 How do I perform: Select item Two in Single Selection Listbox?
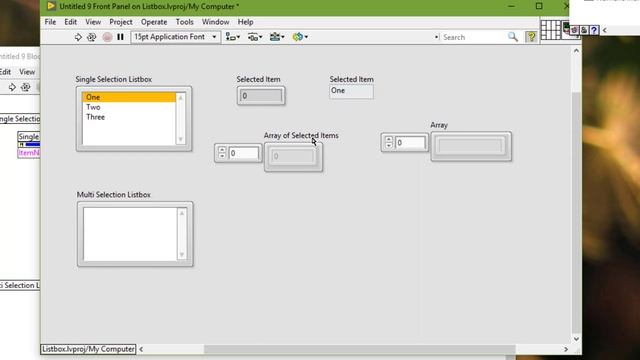[x=129, y=107]
